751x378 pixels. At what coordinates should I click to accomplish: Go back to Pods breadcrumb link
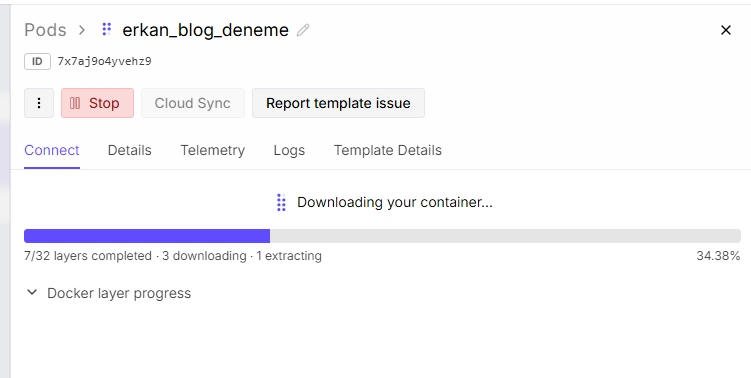tap(45, 30)
